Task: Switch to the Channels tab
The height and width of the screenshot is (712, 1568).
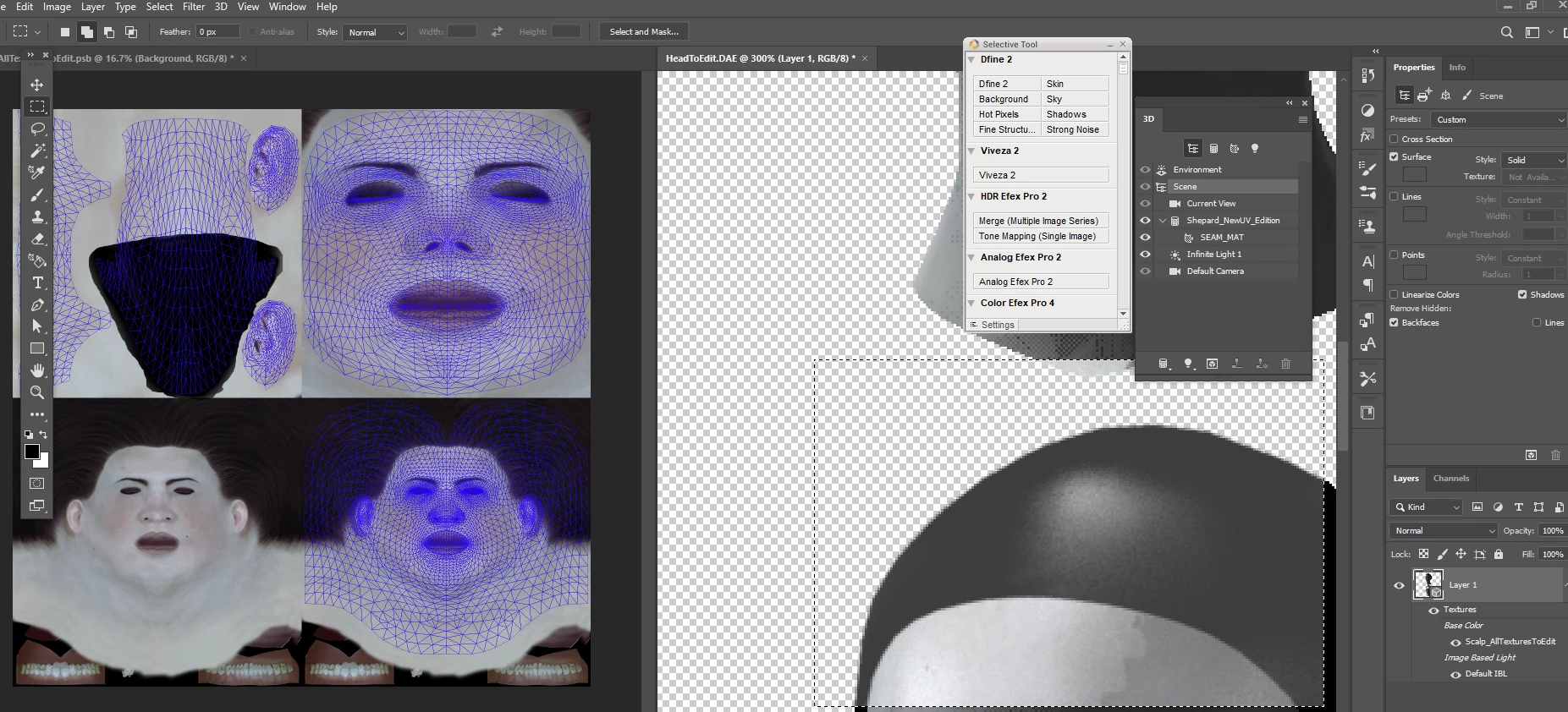Action: click(1450, 479)
